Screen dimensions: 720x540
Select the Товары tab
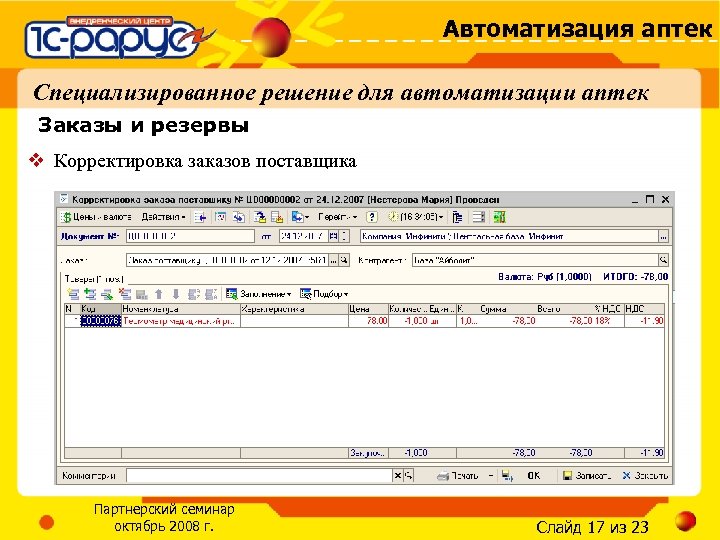click(94, 279)
